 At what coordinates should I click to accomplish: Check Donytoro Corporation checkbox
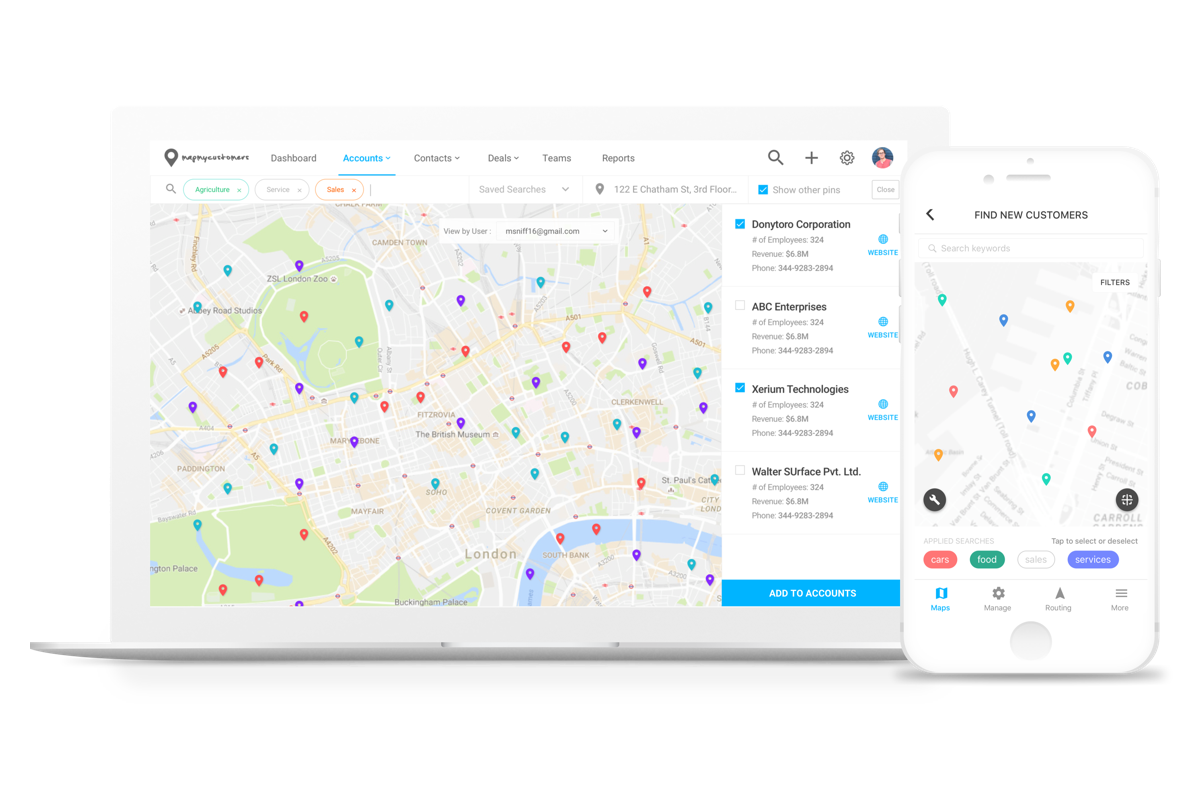click(x=740, y=224)
